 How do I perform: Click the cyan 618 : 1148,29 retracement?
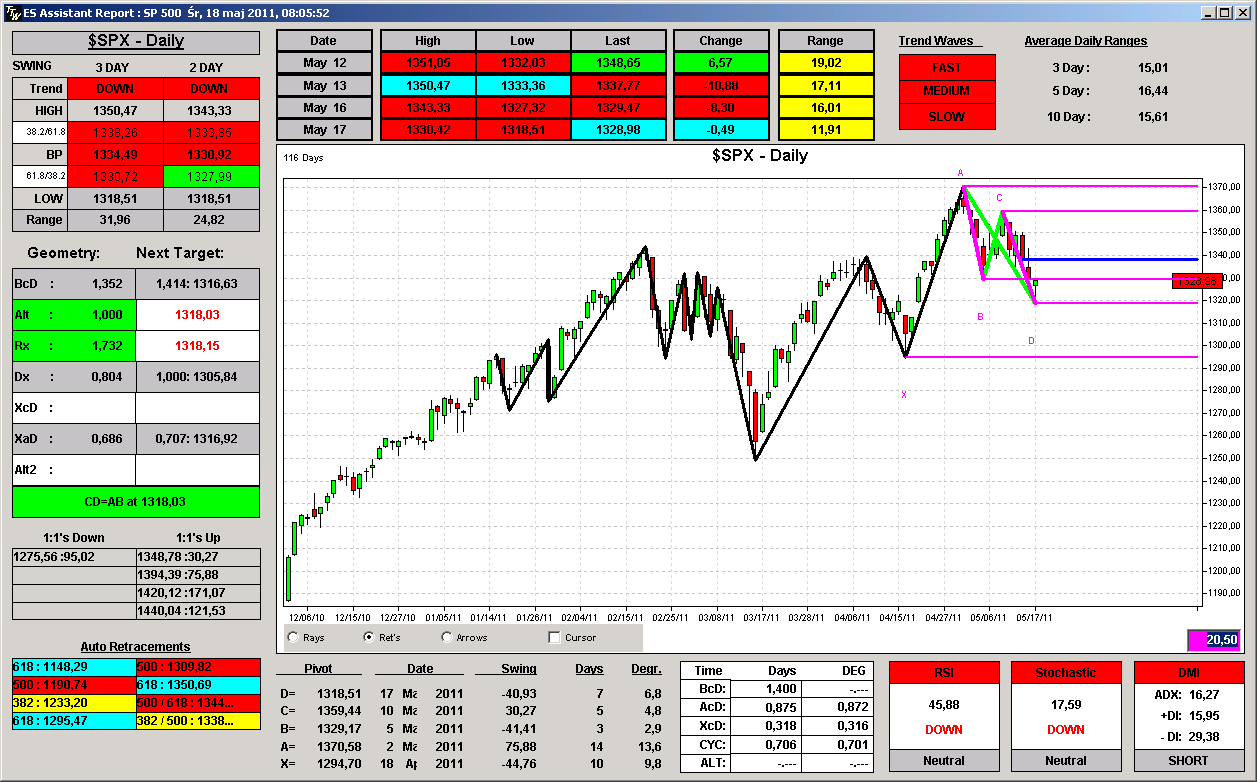pos(74,666)
